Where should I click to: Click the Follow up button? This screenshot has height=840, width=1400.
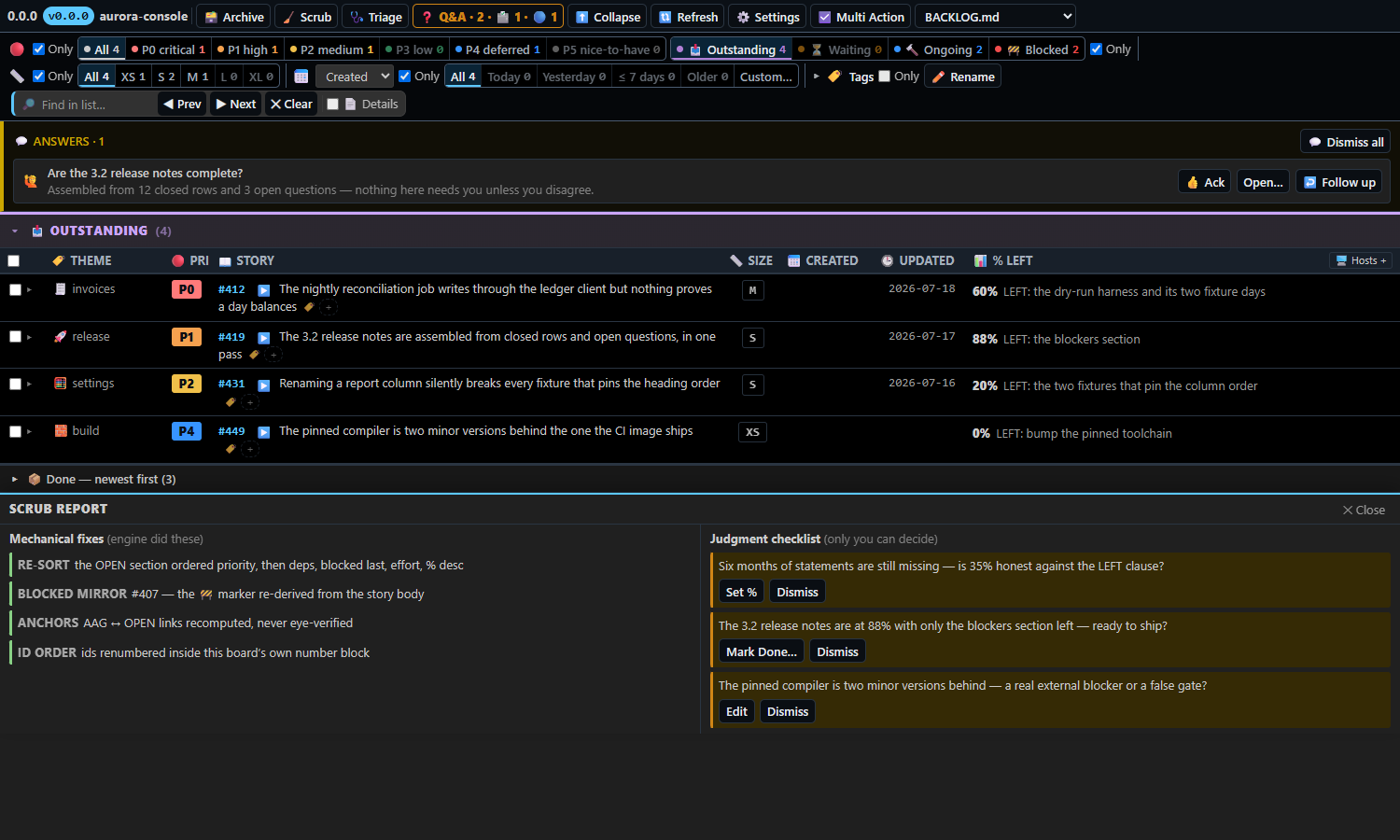tap(1339, 182)
